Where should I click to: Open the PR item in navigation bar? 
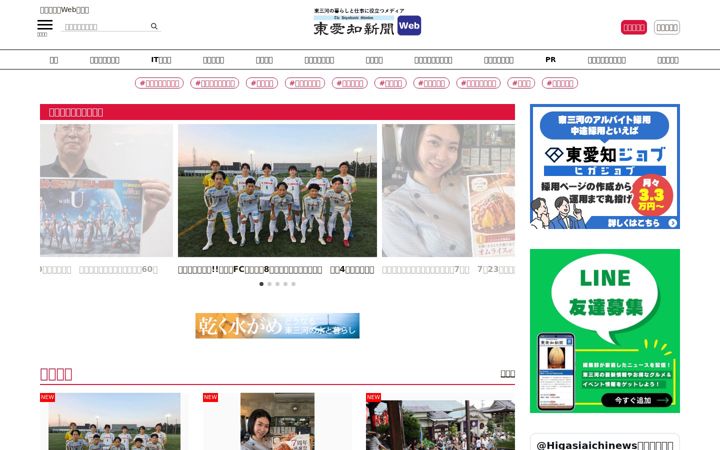coord(551,60)
